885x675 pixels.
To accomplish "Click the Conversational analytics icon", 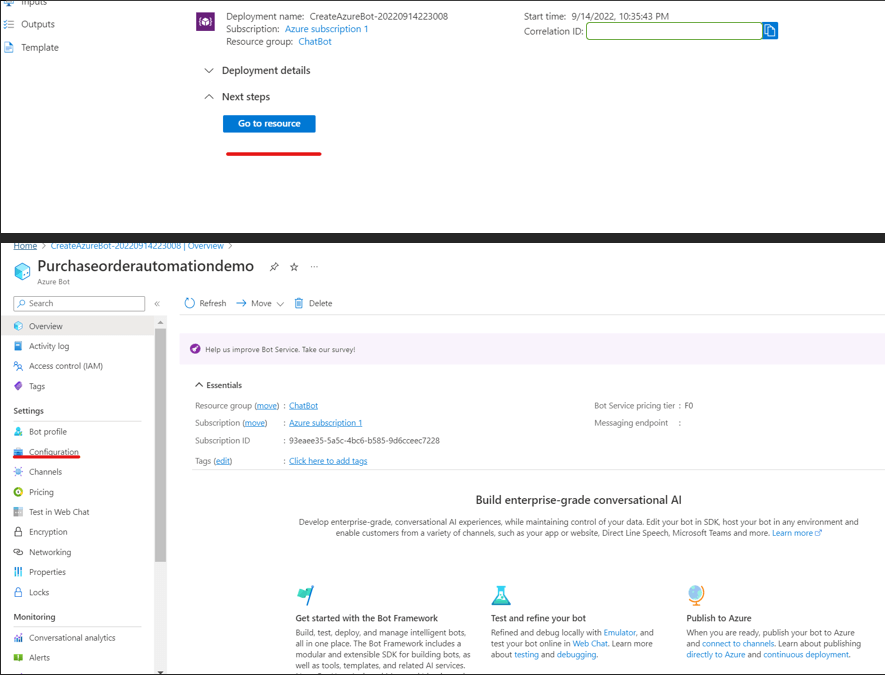I will [18, 638].
